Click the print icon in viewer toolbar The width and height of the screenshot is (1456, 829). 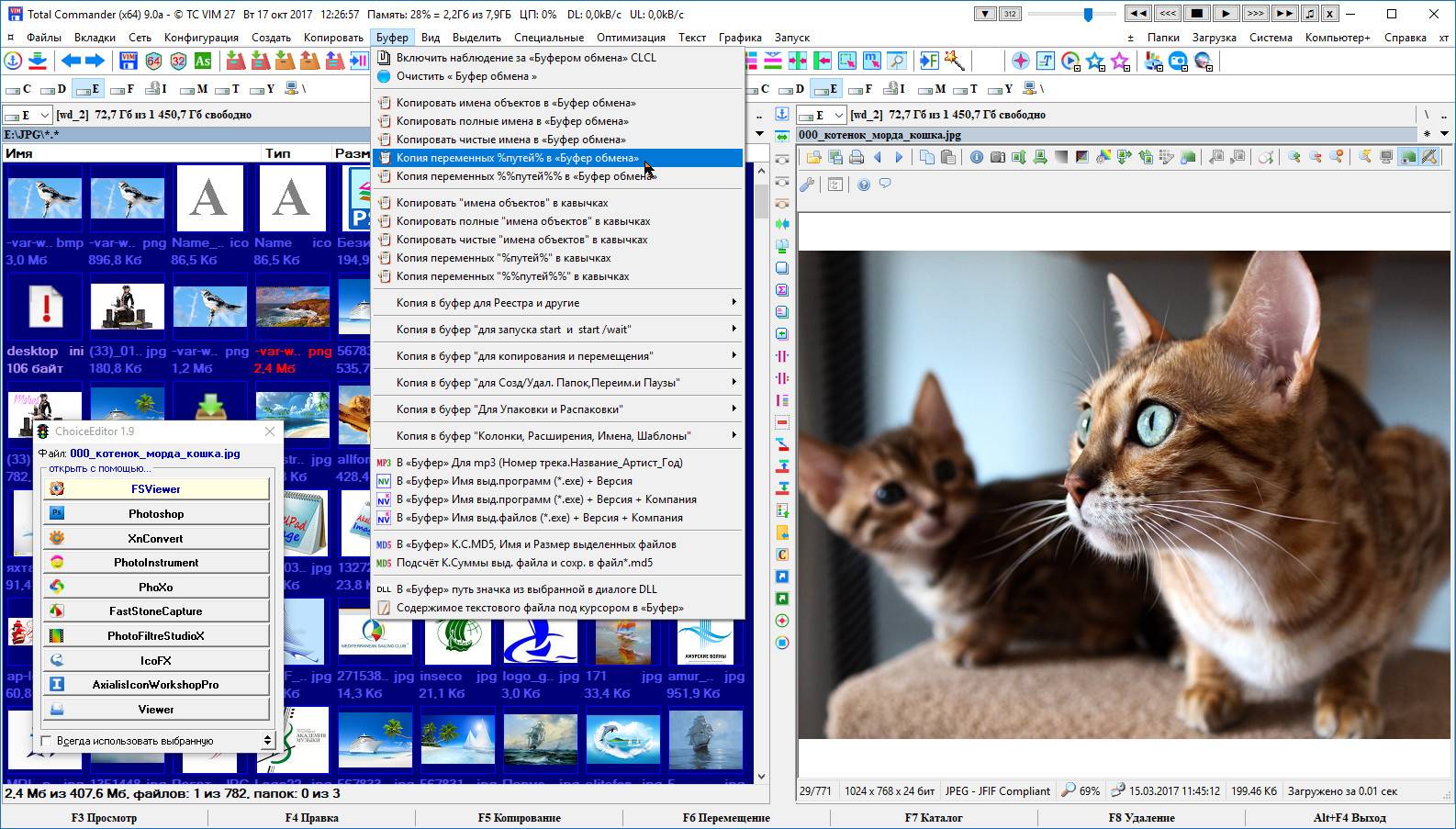click(x=857, y=157)
